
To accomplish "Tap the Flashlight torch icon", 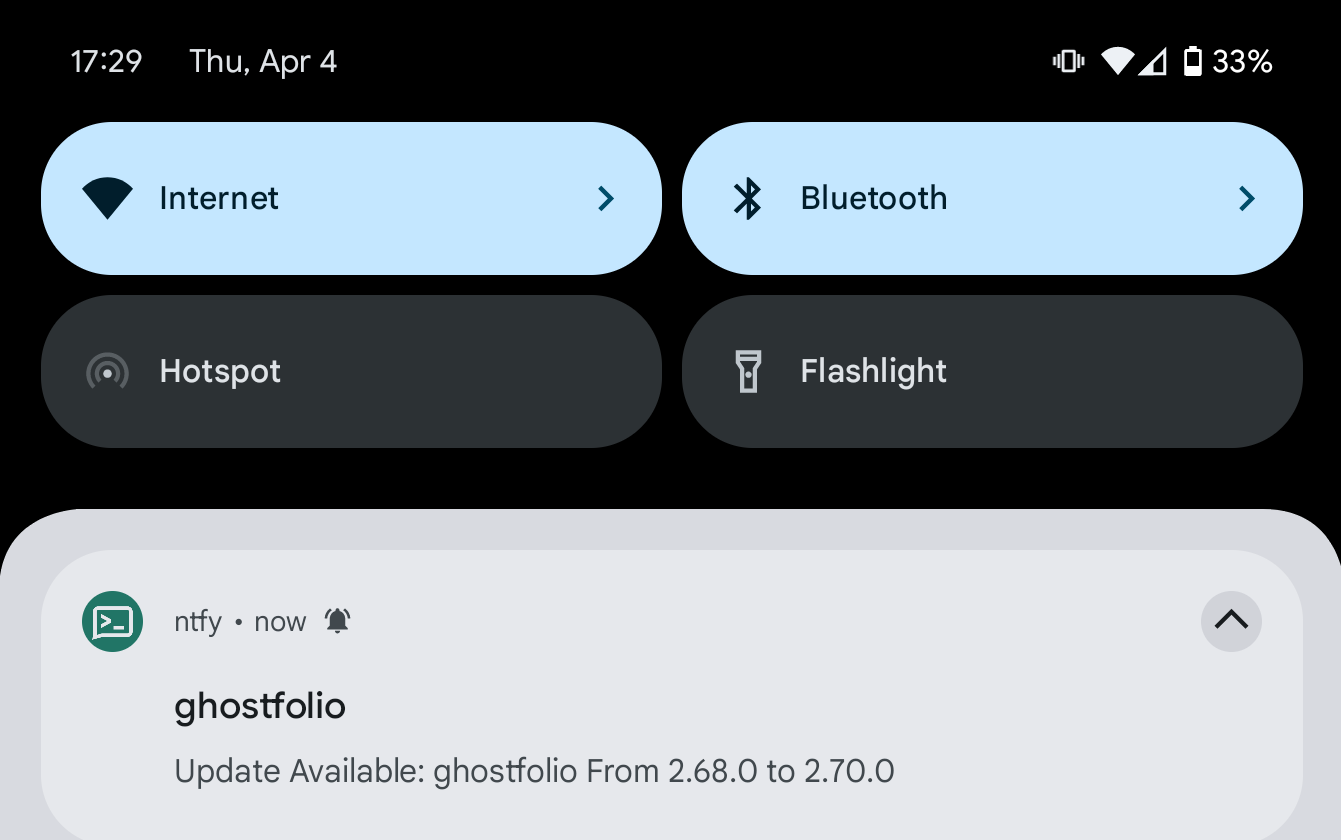I will [x=748, y=371].
